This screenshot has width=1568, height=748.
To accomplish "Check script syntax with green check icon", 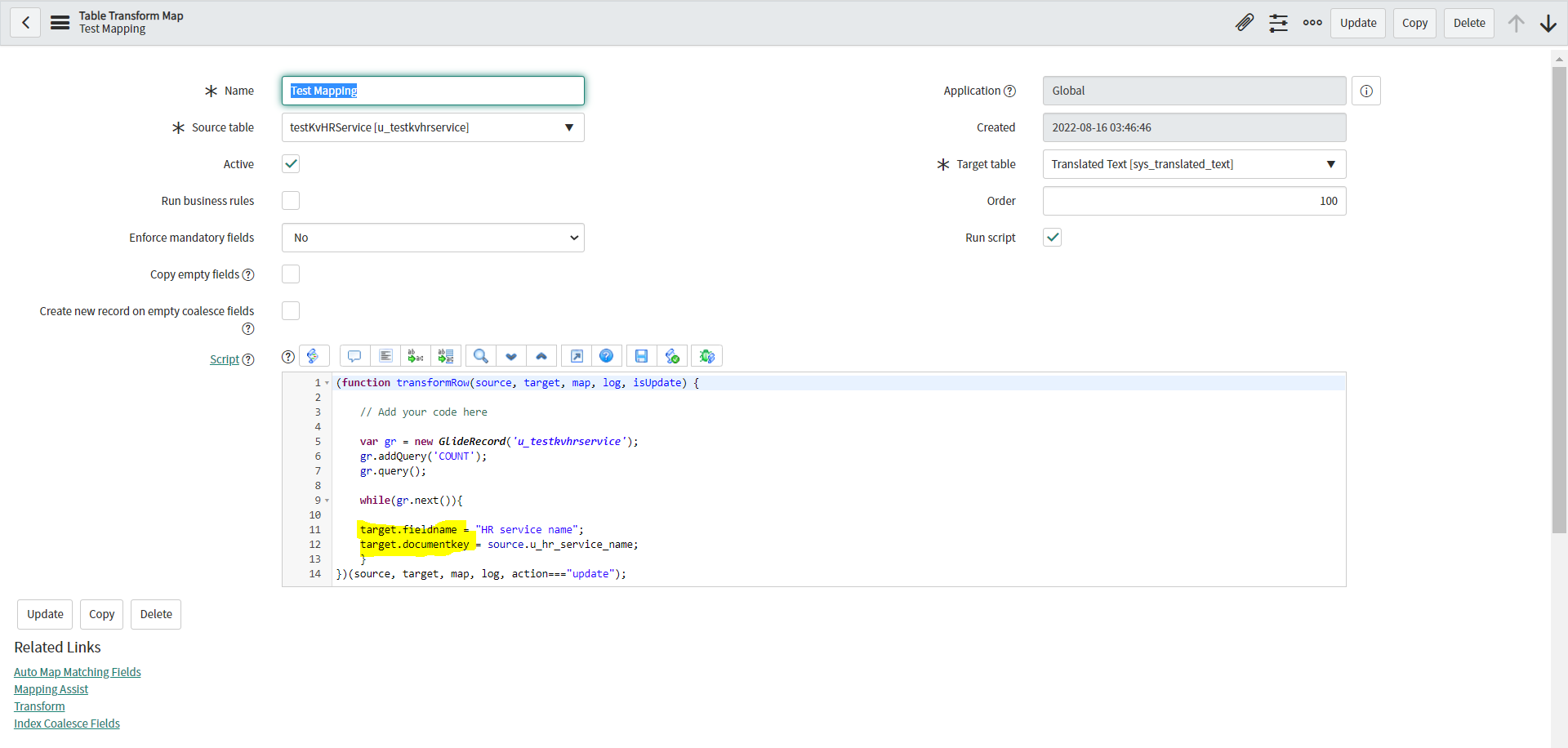I will pyautogui.click(x=672, y=355).
